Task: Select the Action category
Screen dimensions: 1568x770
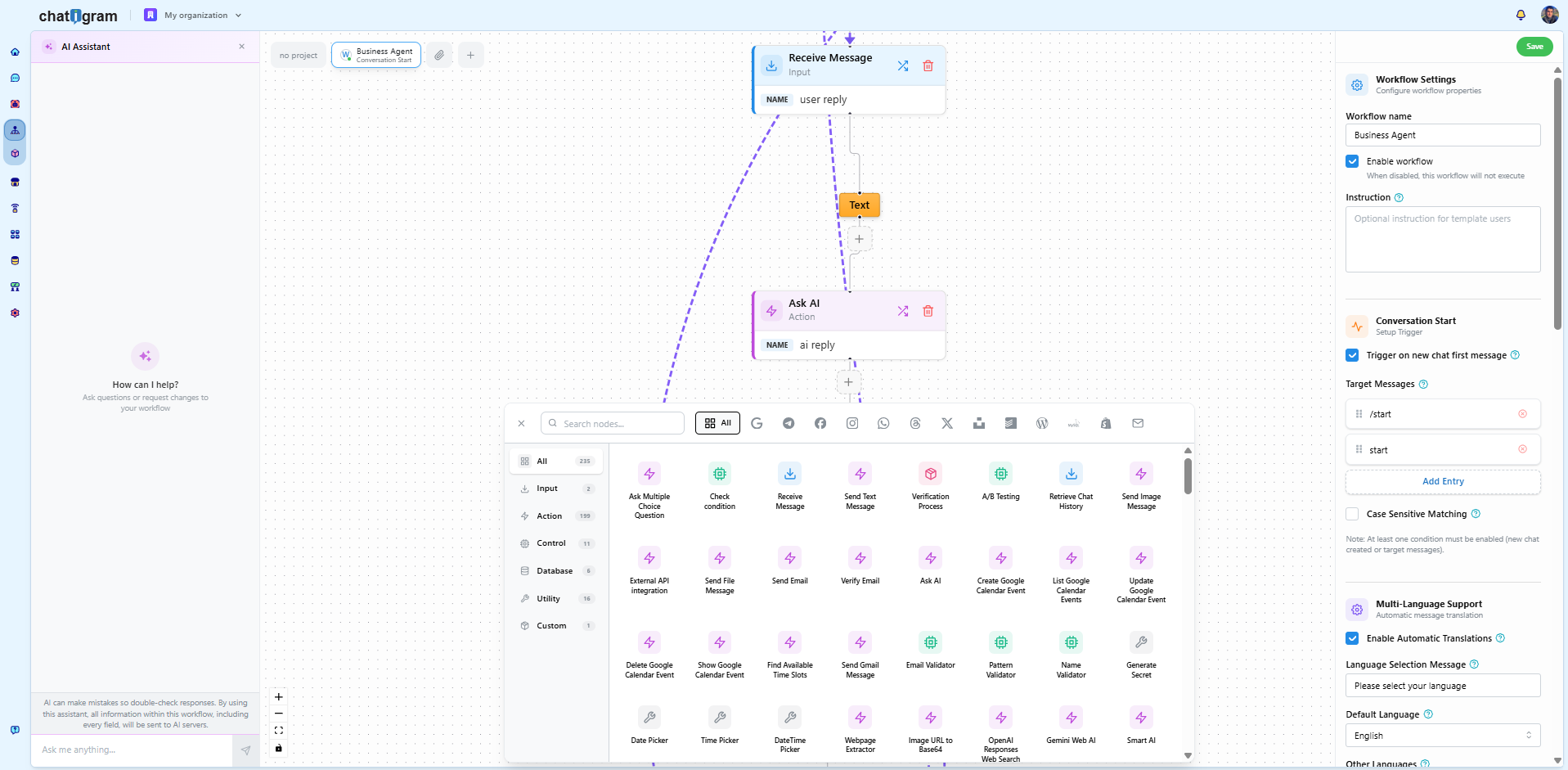Action: pyautogui.click(x=556, y=516)
